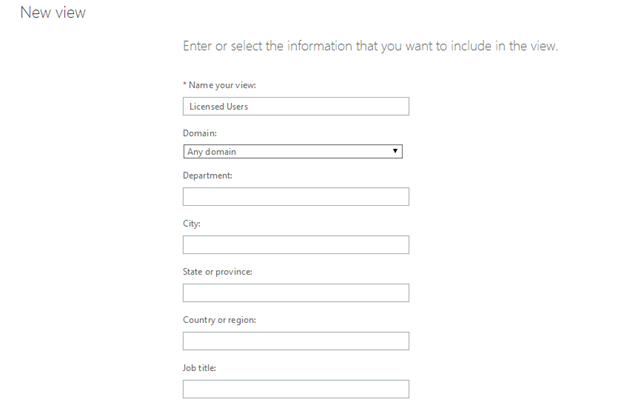Image resolution: width=624 pixels, height=411 pixels.
Task: Open the Domain dropdown list
Action: coord(292,151)
